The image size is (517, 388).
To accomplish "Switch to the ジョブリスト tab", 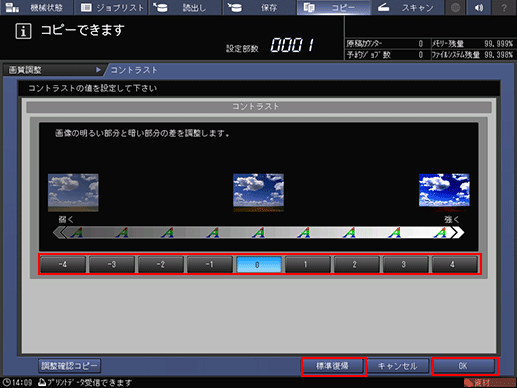I will coord(111,7).
